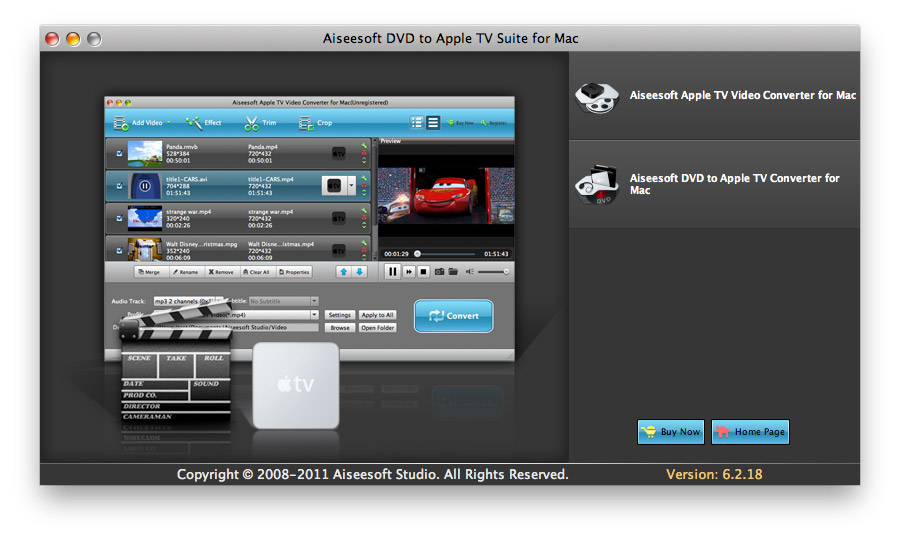Select Aiseesoft DVD to Apple TV Converter entry
The height and width of the screenshot is (540, 900).
click(x=734, y=184)
